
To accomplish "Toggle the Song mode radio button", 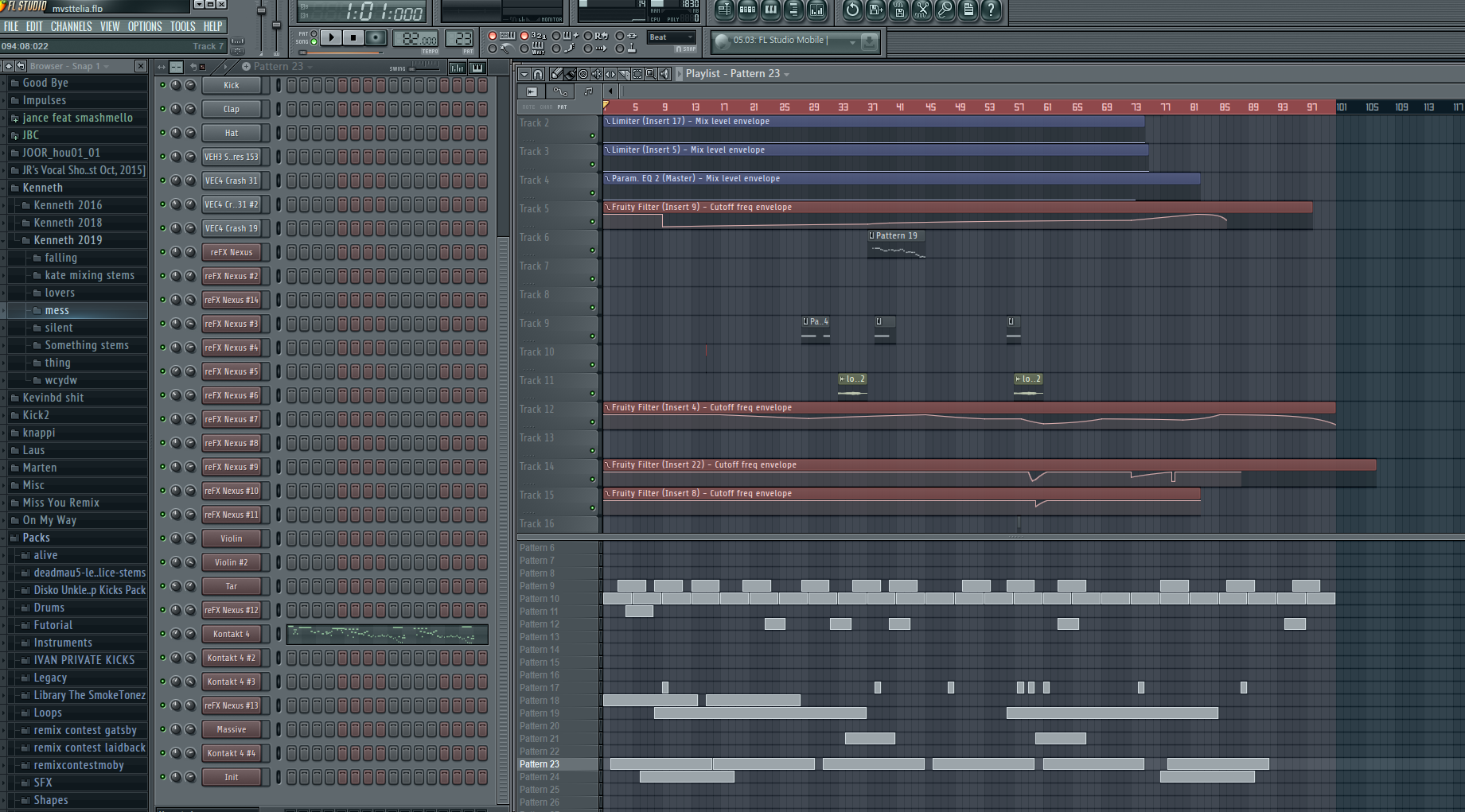I will pyautogui.click(x=314, y=41).
